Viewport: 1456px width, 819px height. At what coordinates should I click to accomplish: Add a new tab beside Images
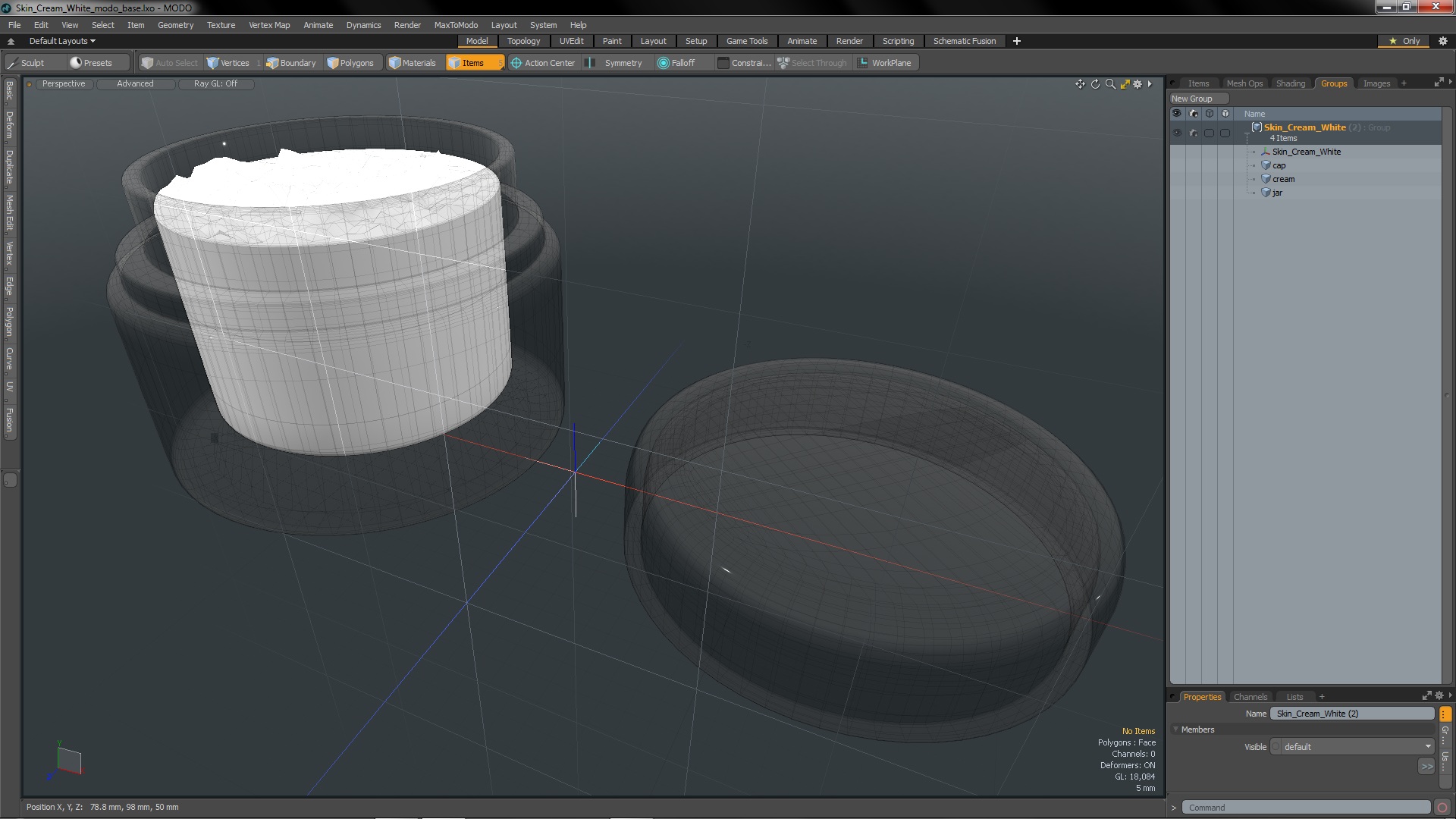coord(1404,83)
